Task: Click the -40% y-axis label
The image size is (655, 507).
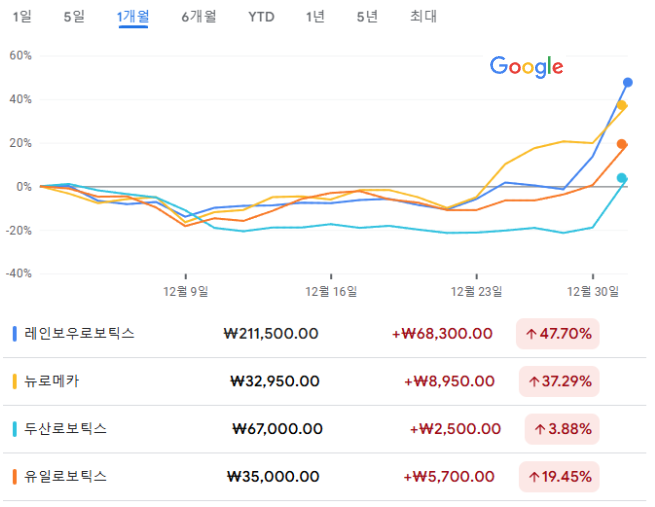Action: pyautogui.click(x=18, y=274)
